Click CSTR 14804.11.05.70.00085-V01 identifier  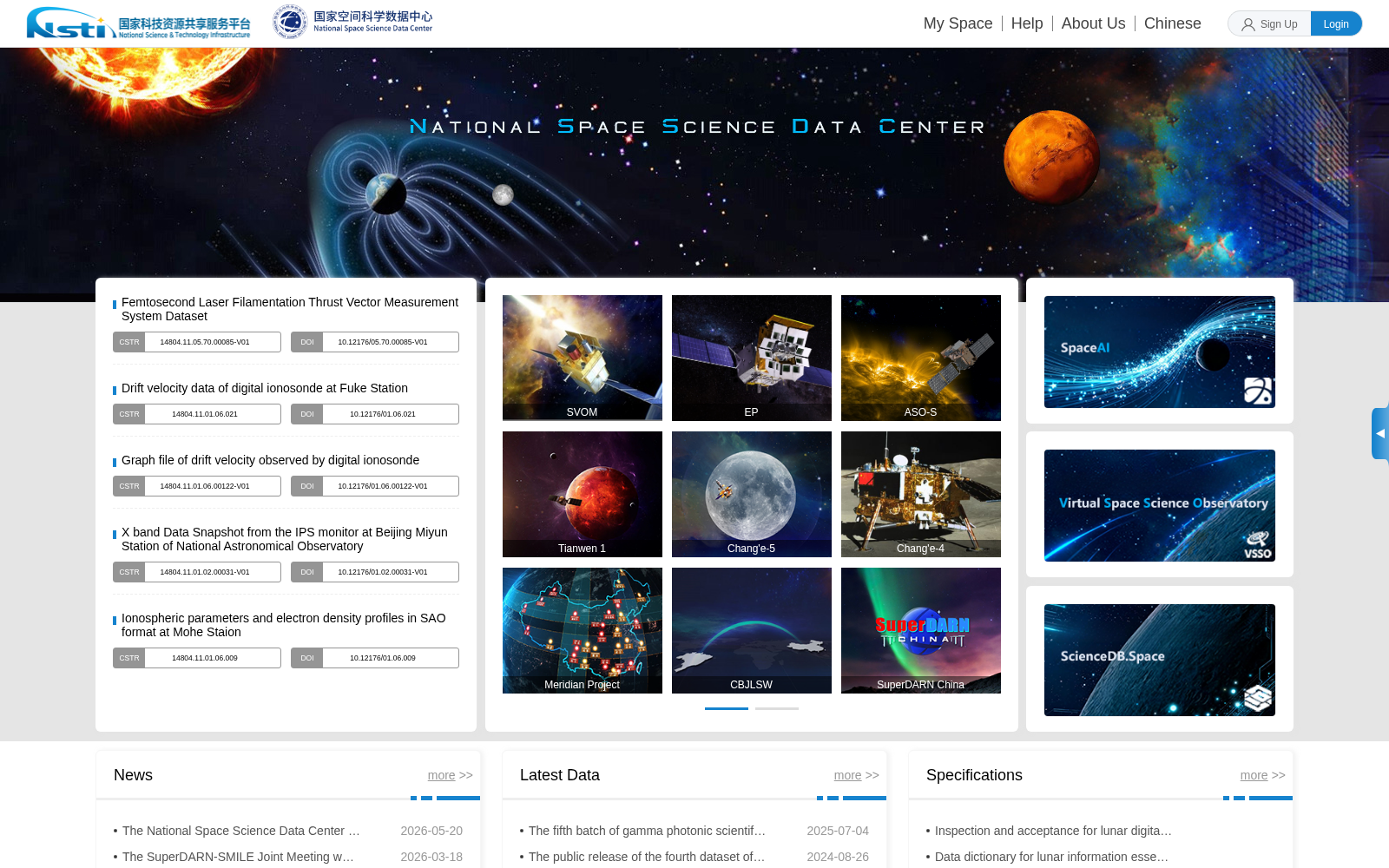click(197, 342)
